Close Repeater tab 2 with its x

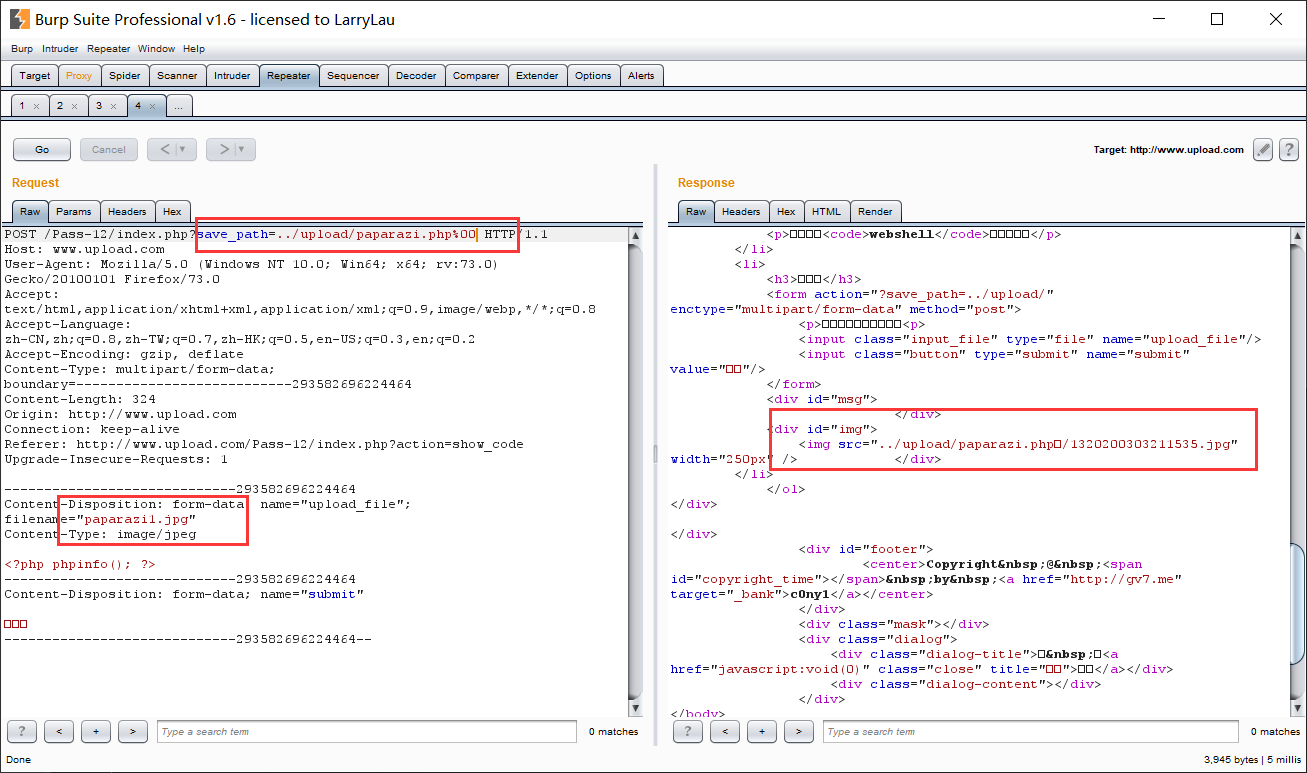pos(74,106)
